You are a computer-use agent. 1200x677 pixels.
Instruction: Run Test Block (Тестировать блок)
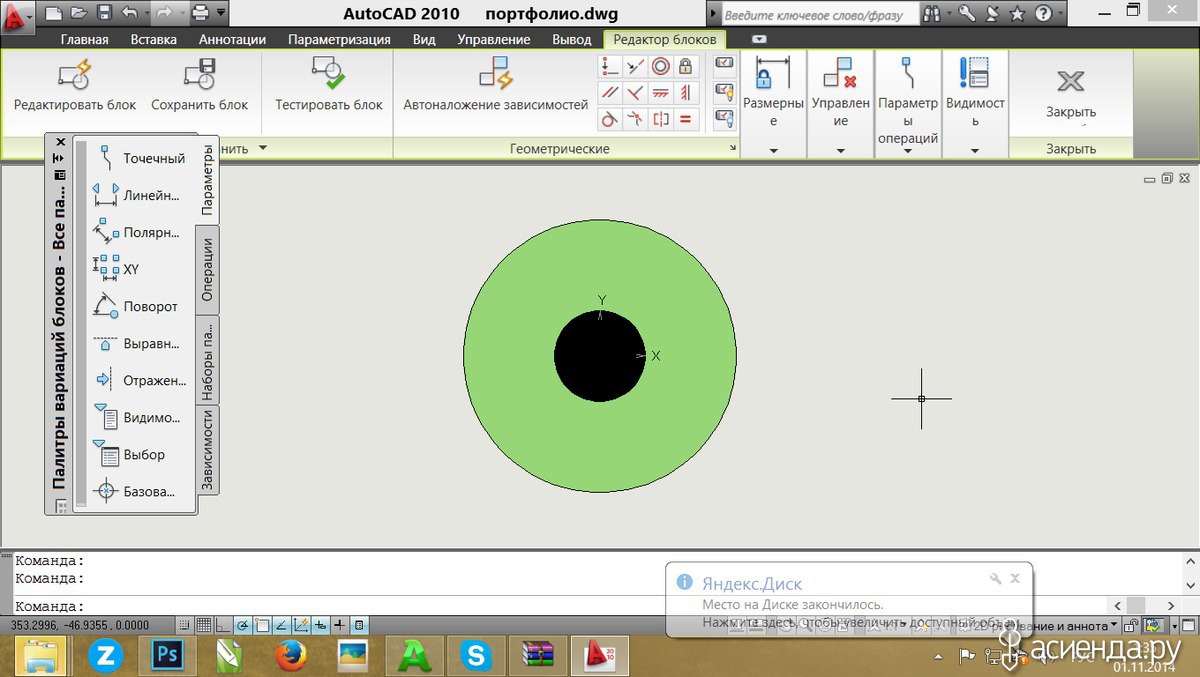[x=329, y=85]
